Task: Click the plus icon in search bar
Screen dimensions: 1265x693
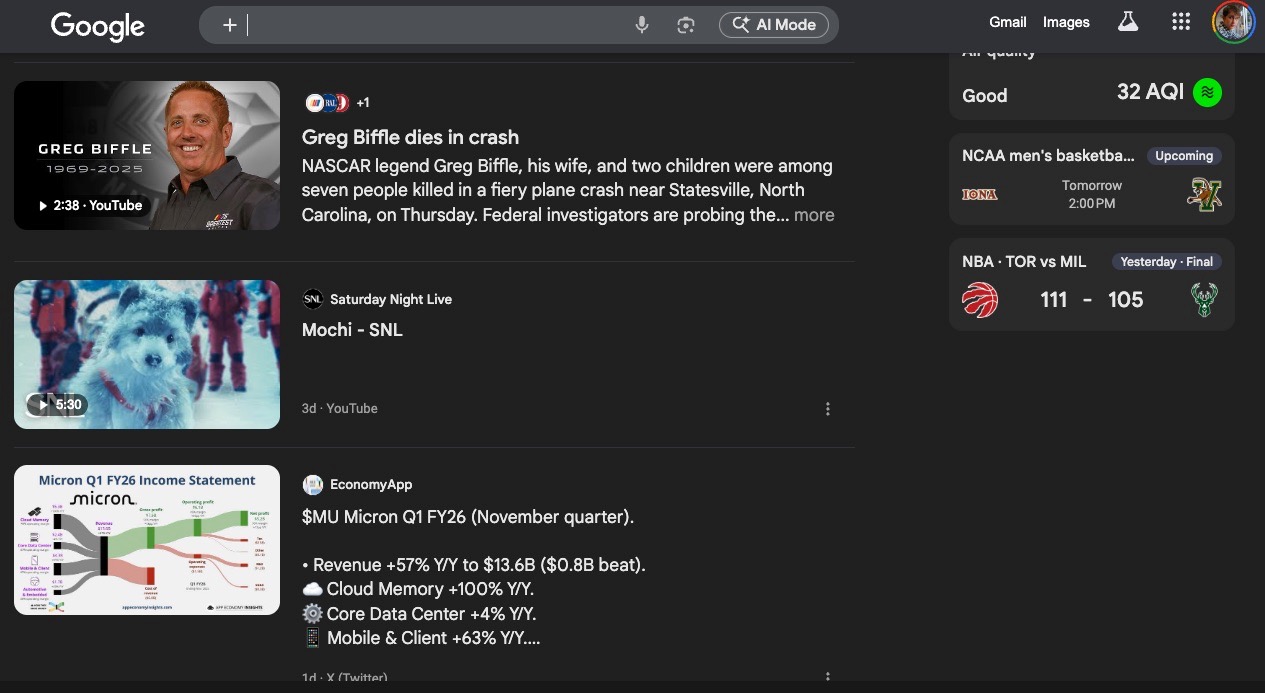Action: tap(230, 25)
